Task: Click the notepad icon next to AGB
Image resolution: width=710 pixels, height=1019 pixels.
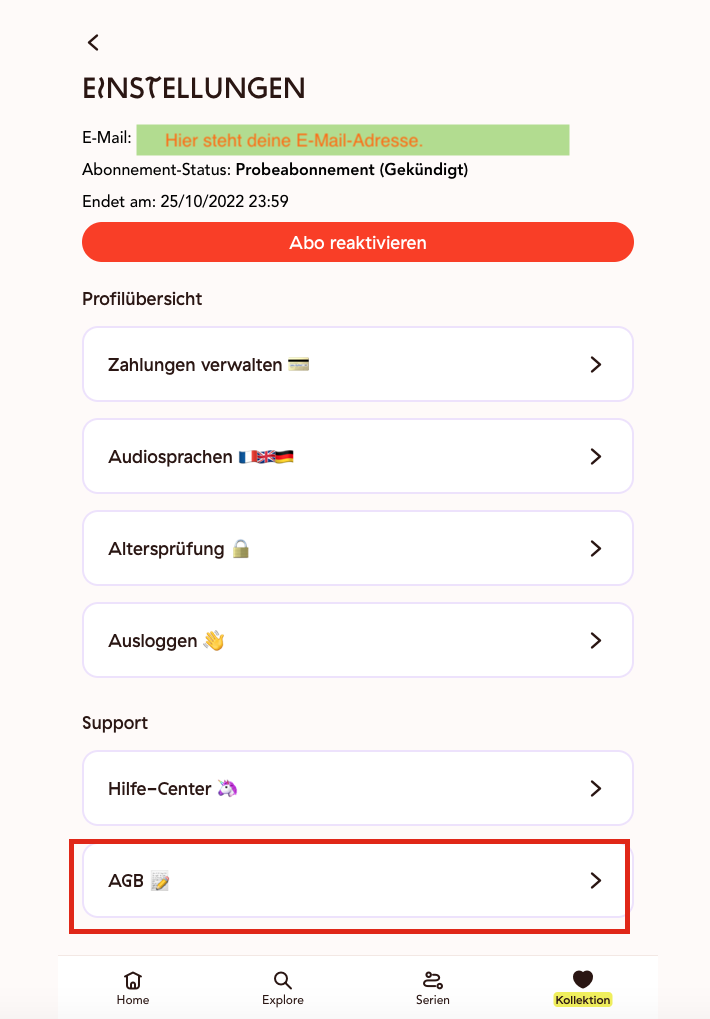Action: click(x=160, y=881)
